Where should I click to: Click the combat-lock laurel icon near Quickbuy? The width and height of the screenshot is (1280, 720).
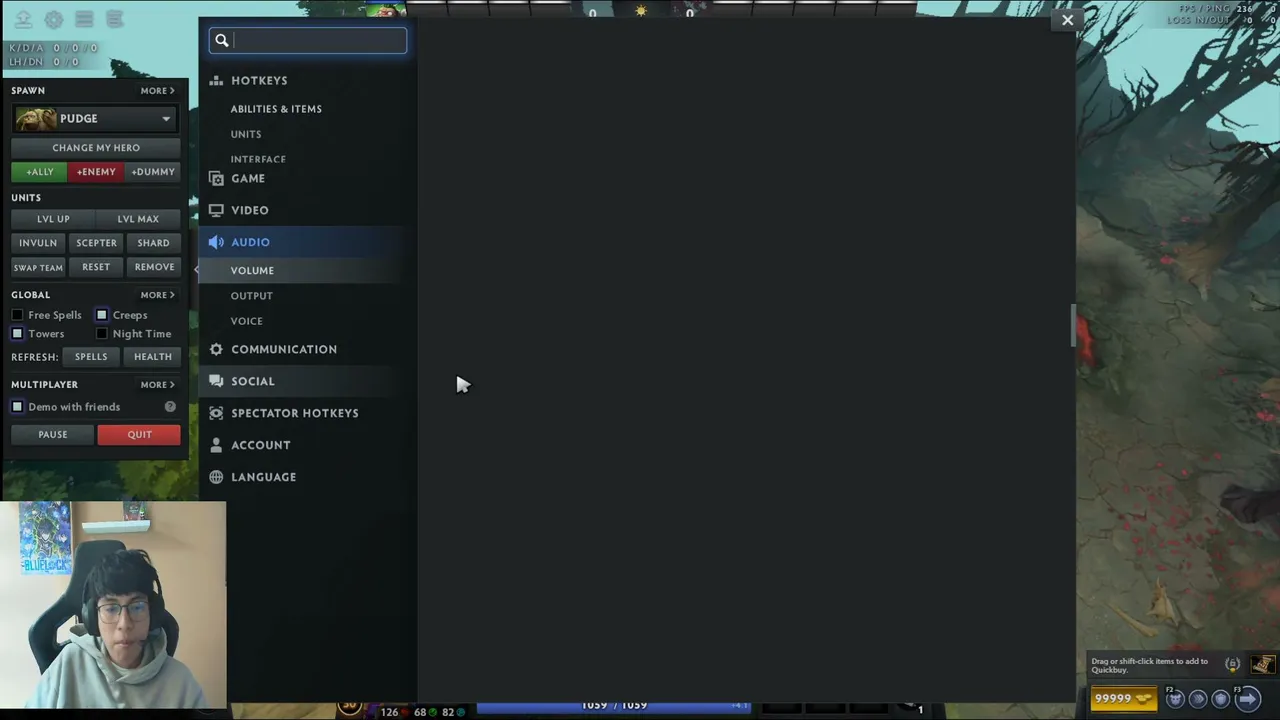pos(1232,664)
